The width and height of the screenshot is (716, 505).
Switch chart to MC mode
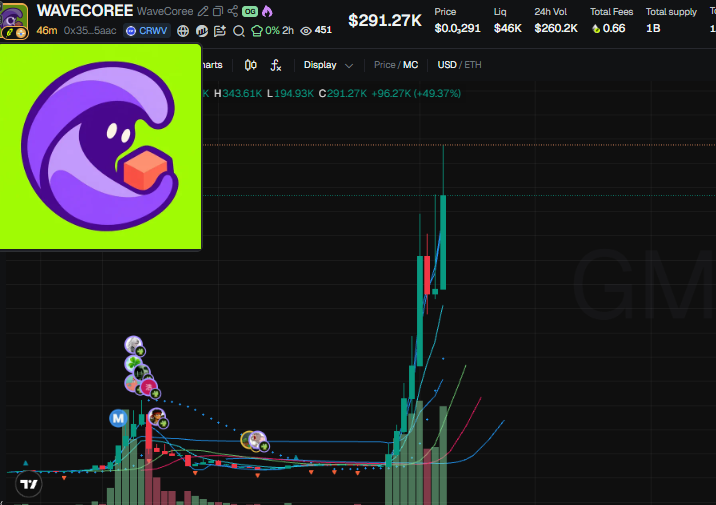coord(411,65)
